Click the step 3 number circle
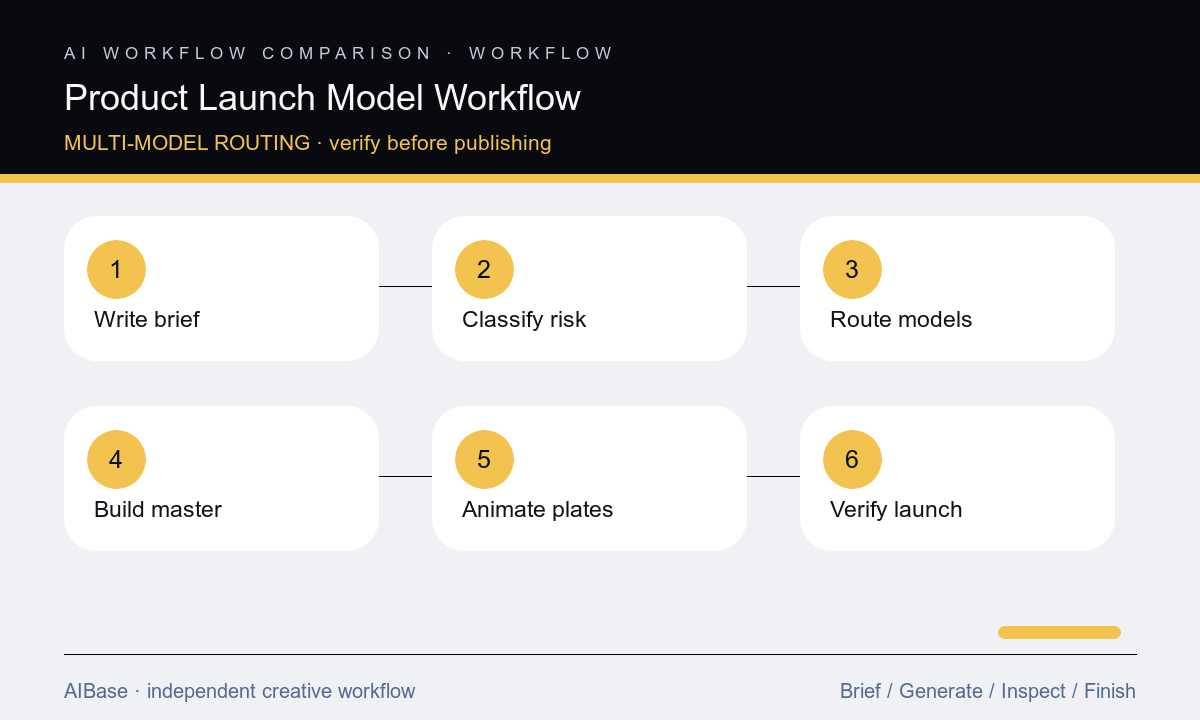This screenshot has width=1200, height=720. [x=852, y=269]
